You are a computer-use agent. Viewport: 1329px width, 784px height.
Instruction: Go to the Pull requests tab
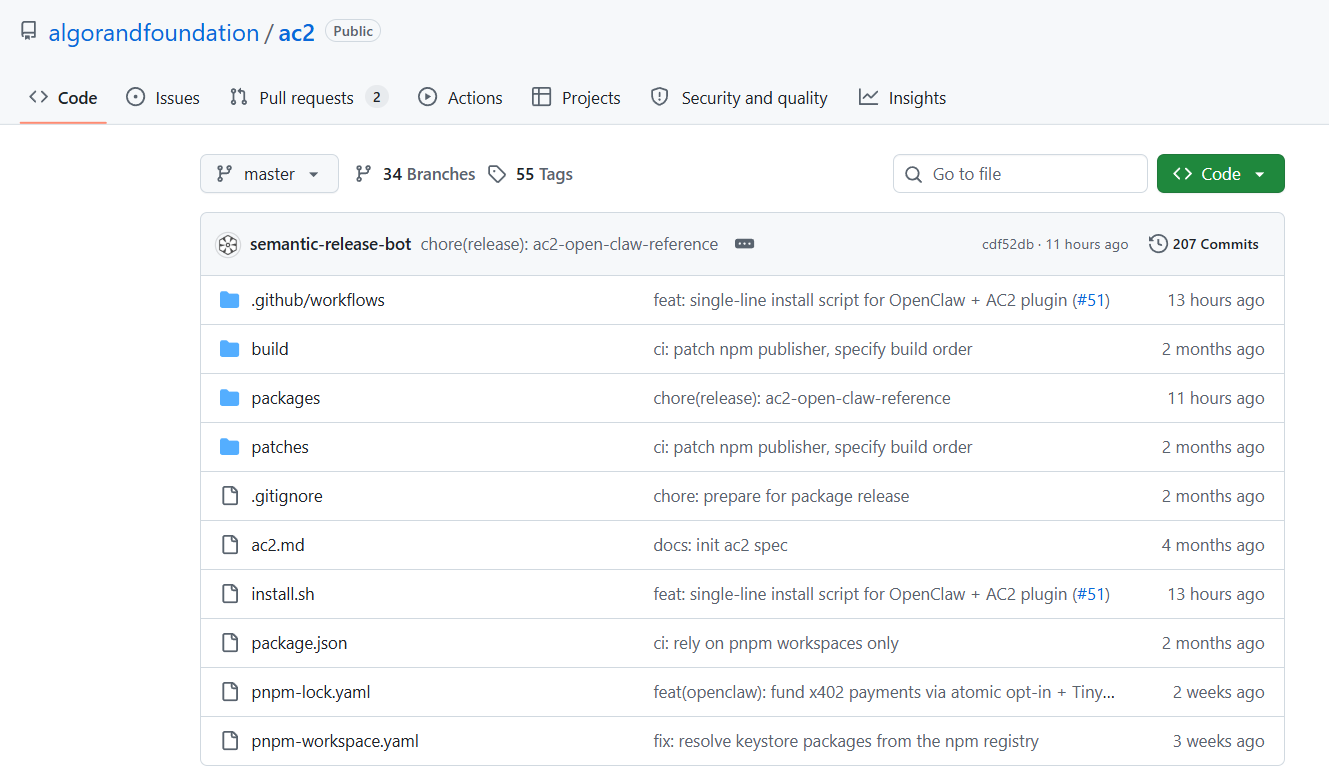click(x=308, y=98)
